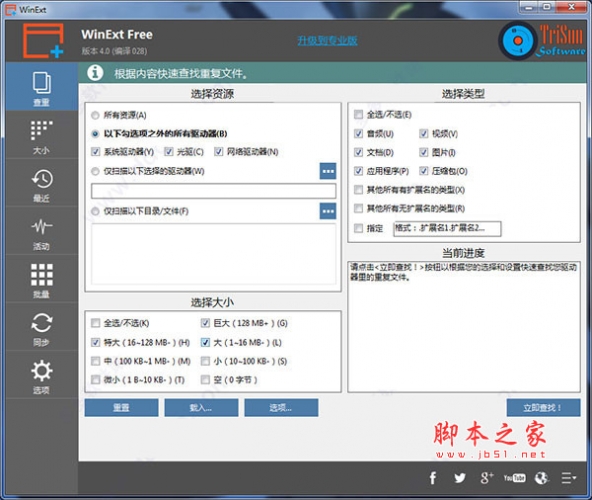Click the globe website icon

(541, 478)
